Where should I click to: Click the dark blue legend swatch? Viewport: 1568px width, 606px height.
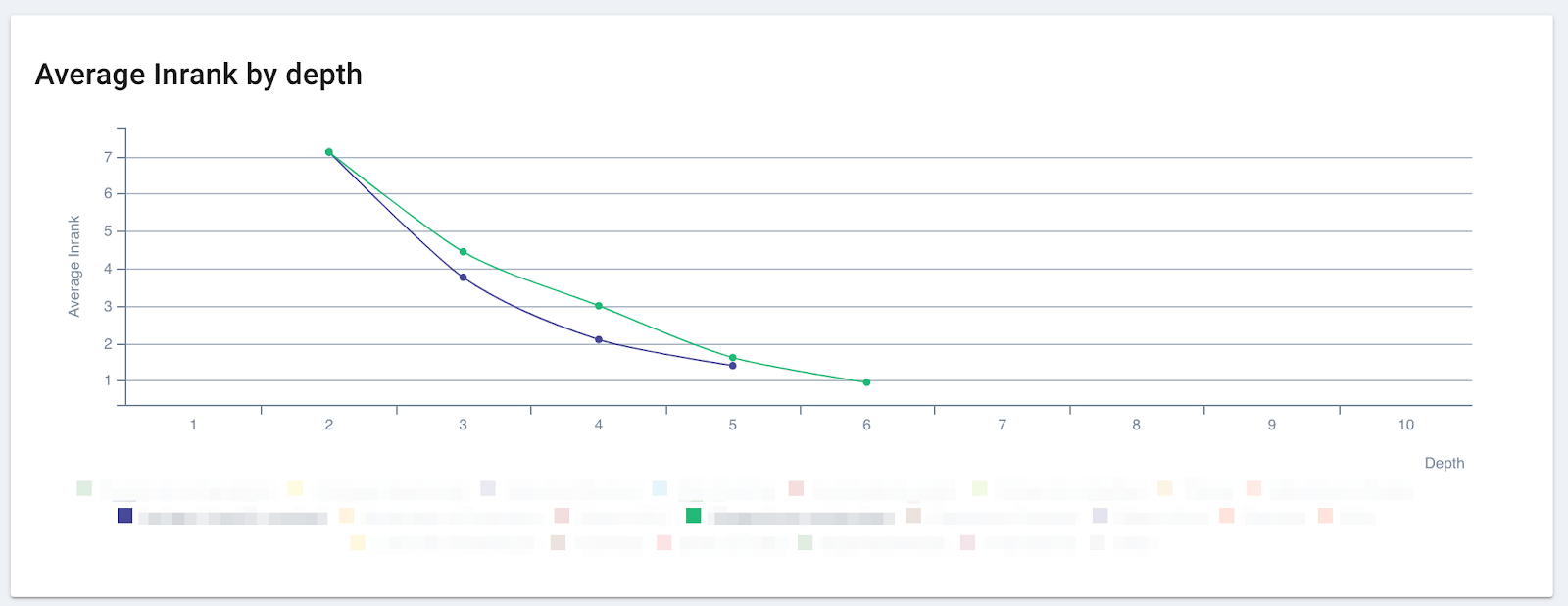[x=124, y=516]
